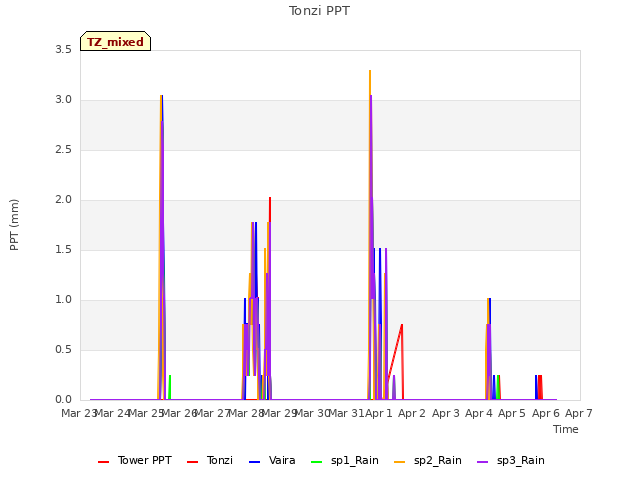Screen dimensions: 640x480
Task: Click the Apr 4 x-axis label
Action: [x=479, y=413]
